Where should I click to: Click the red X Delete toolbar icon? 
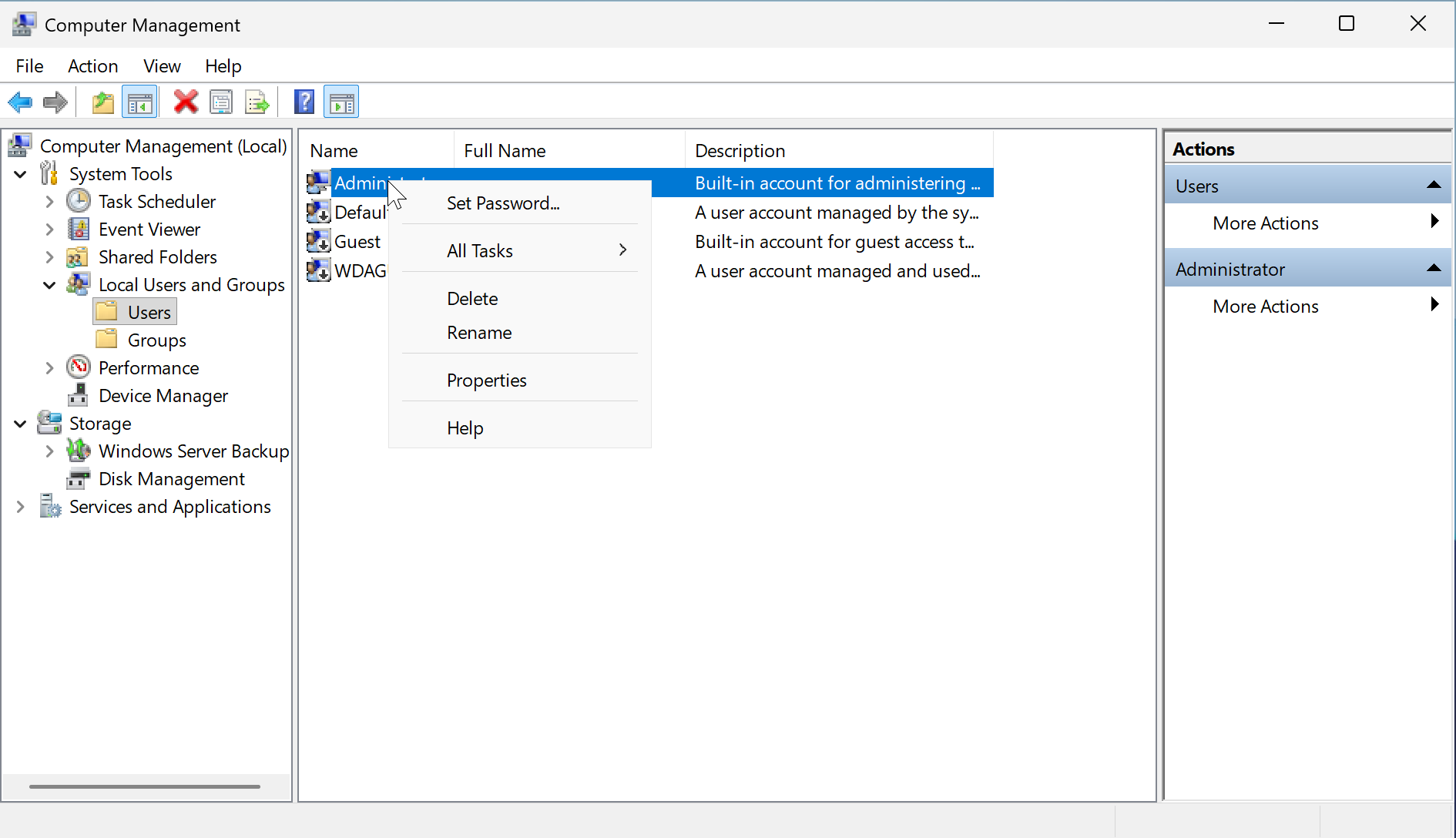tap(186, 102)
